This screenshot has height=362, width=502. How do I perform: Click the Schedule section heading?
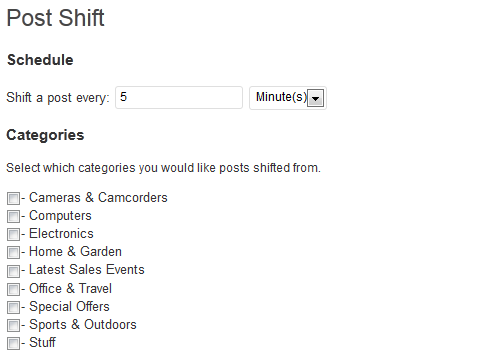40,60
